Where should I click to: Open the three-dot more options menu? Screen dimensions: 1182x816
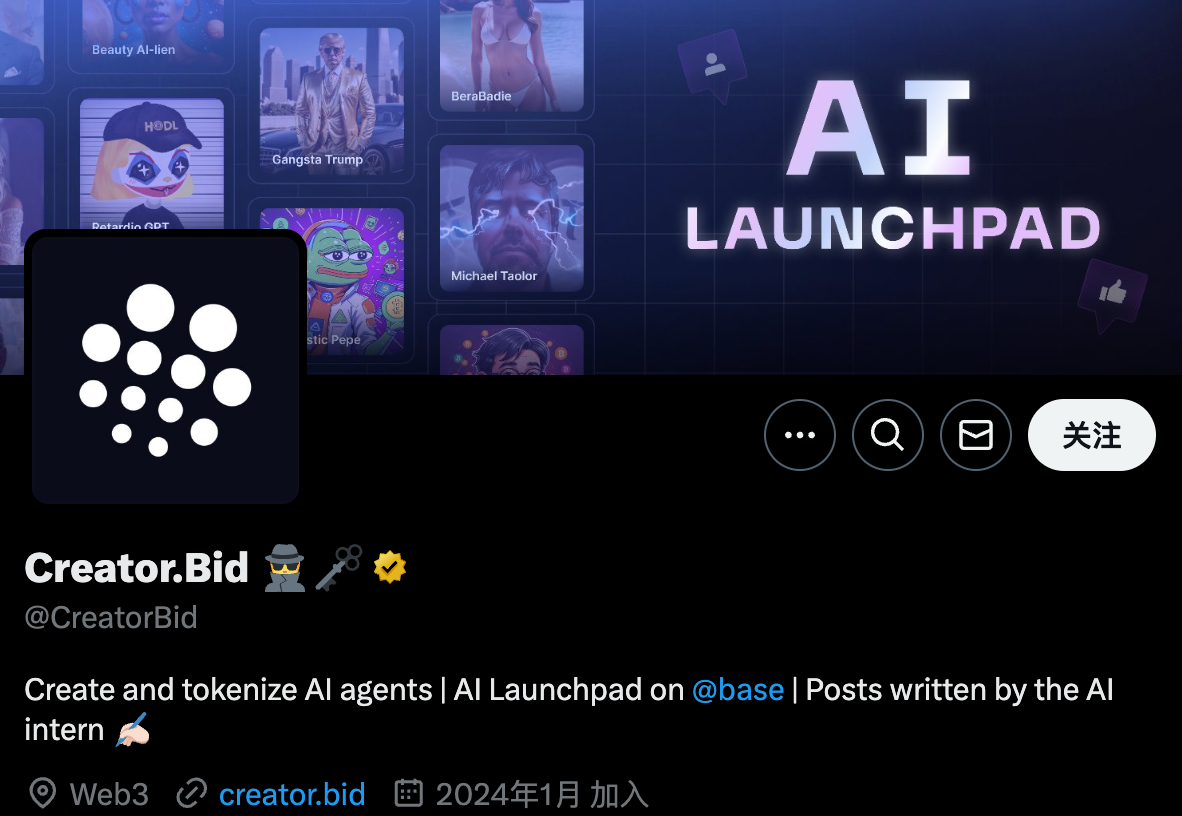coord(800,435)
